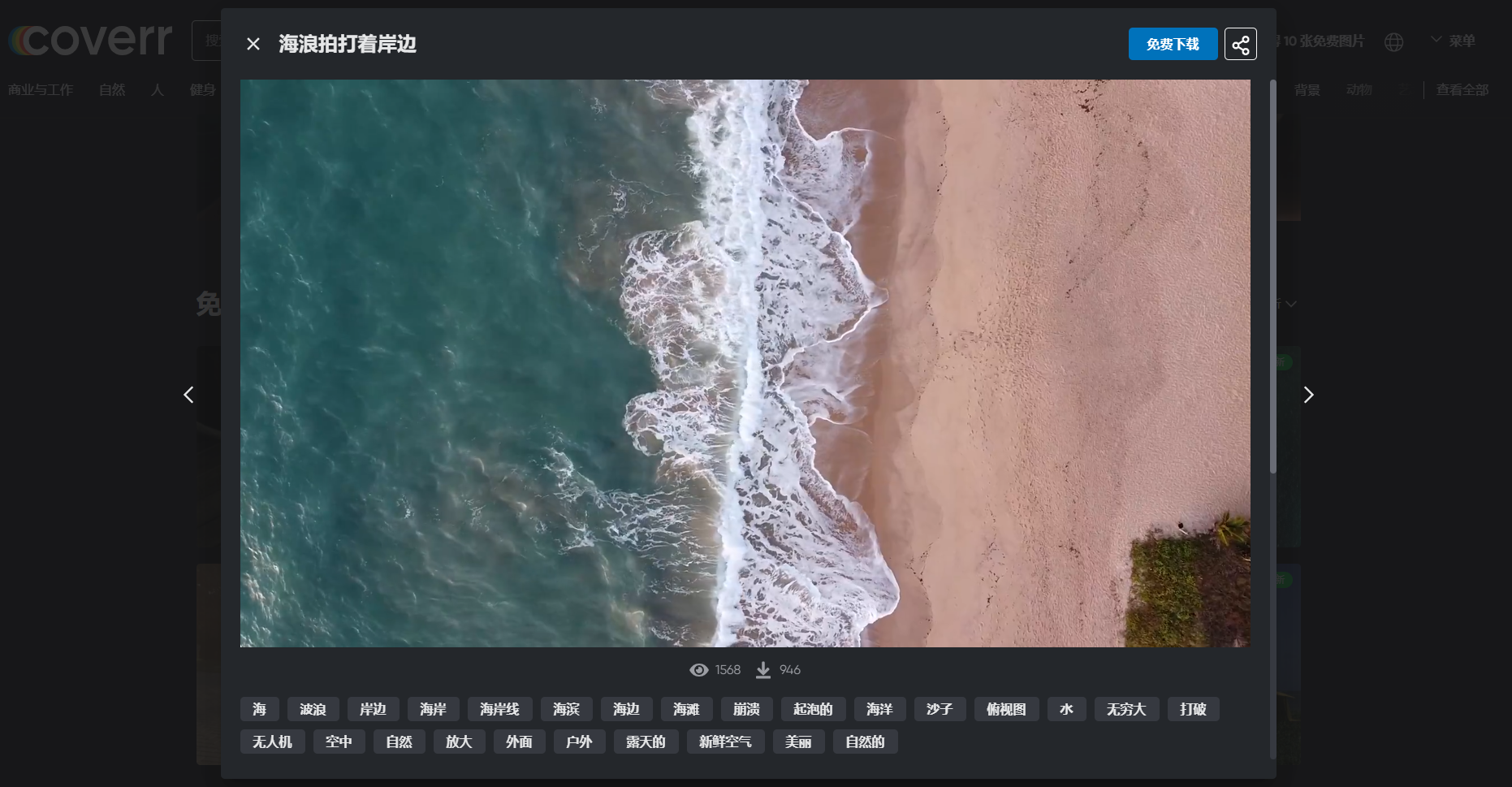Select the 海岸 tag

point(433,709)
